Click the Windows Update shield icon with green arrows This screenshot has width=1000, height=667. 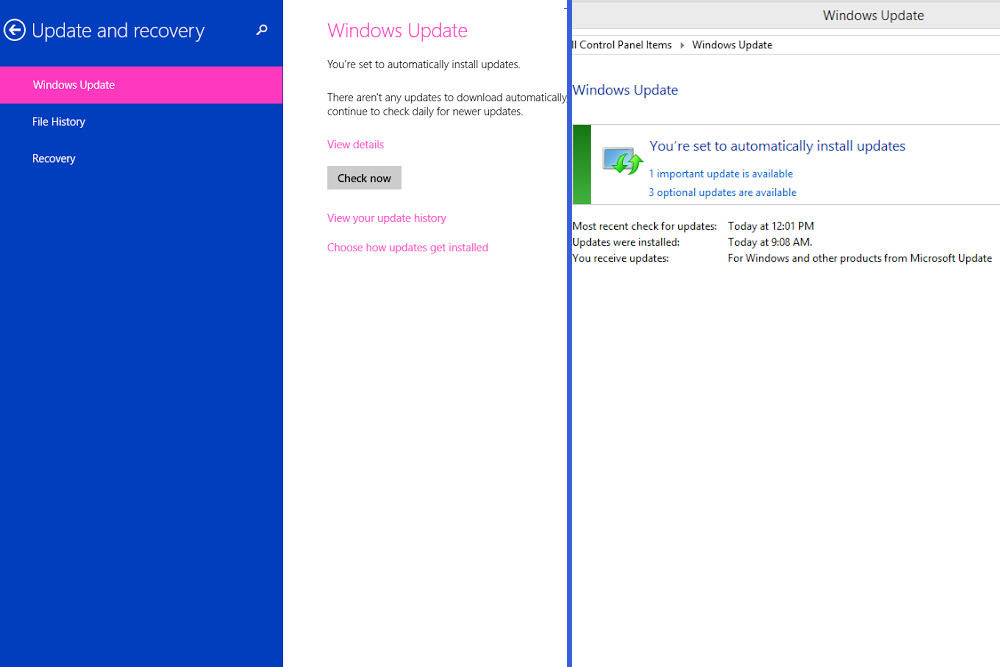pos(622,161)
